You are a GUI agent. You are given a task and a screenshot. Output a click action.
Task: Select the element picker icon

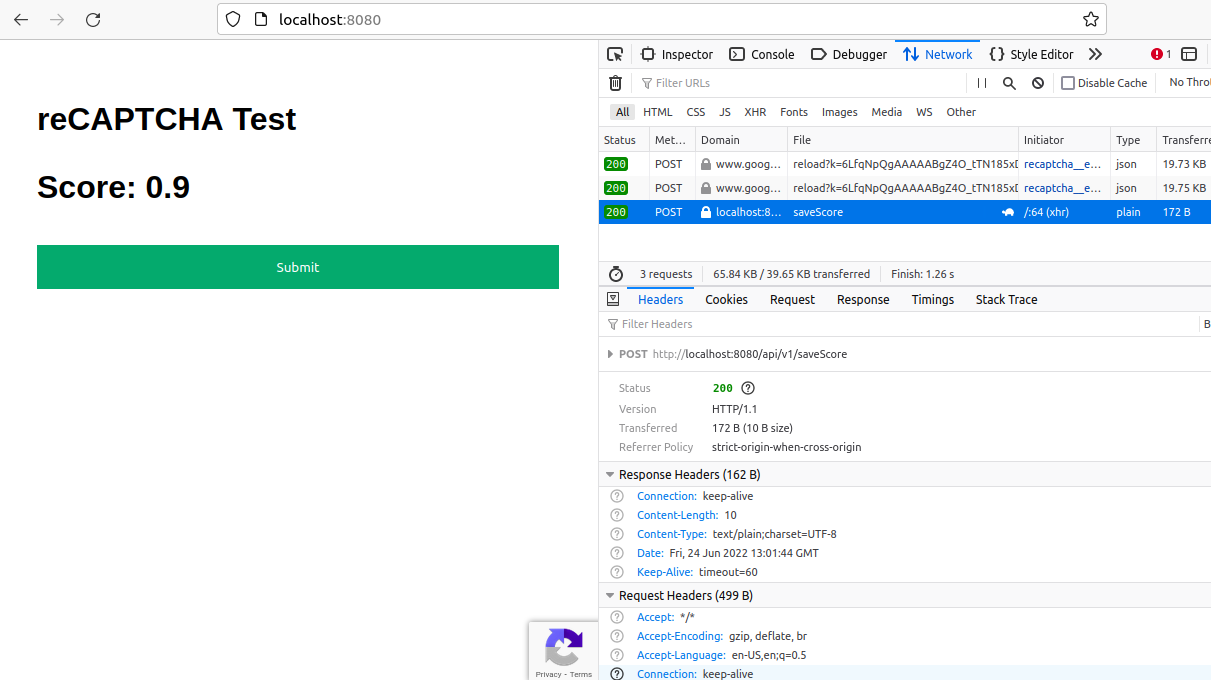tap(615, 54)
